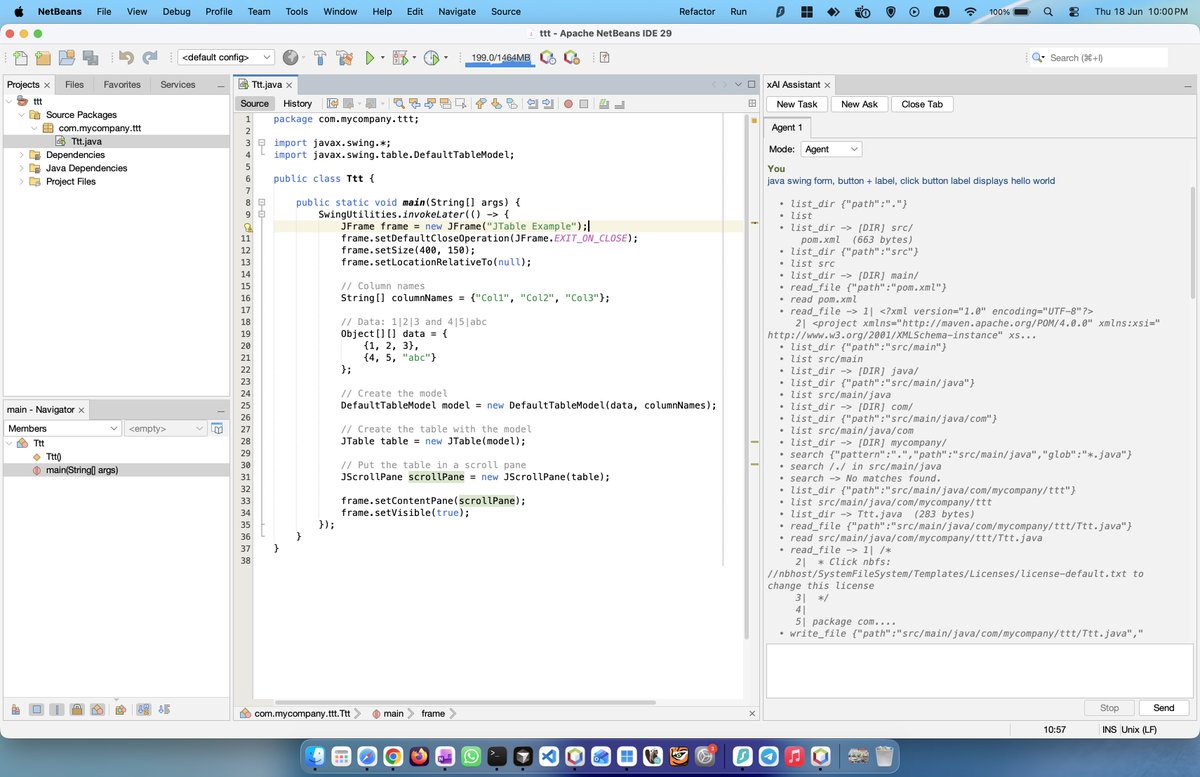1200x777 pixels.
Task: Open the Navigate menu
Action: tap(457, 11)
